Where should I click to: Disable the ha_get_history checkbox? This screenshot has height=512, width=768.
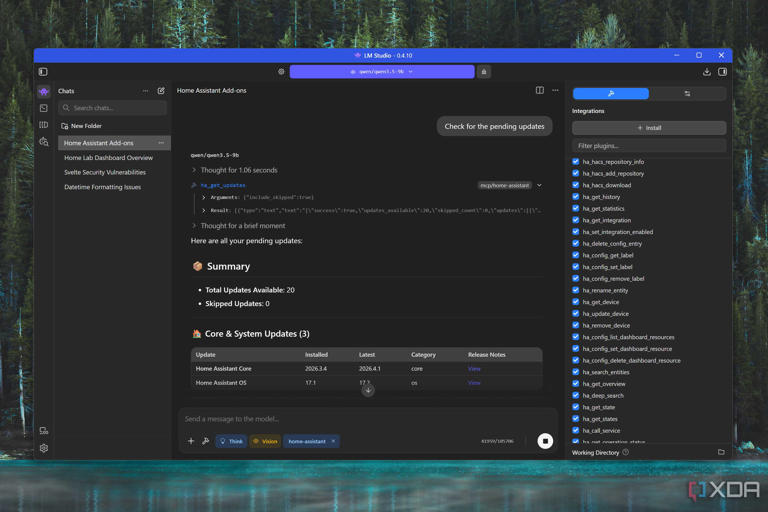576,197
